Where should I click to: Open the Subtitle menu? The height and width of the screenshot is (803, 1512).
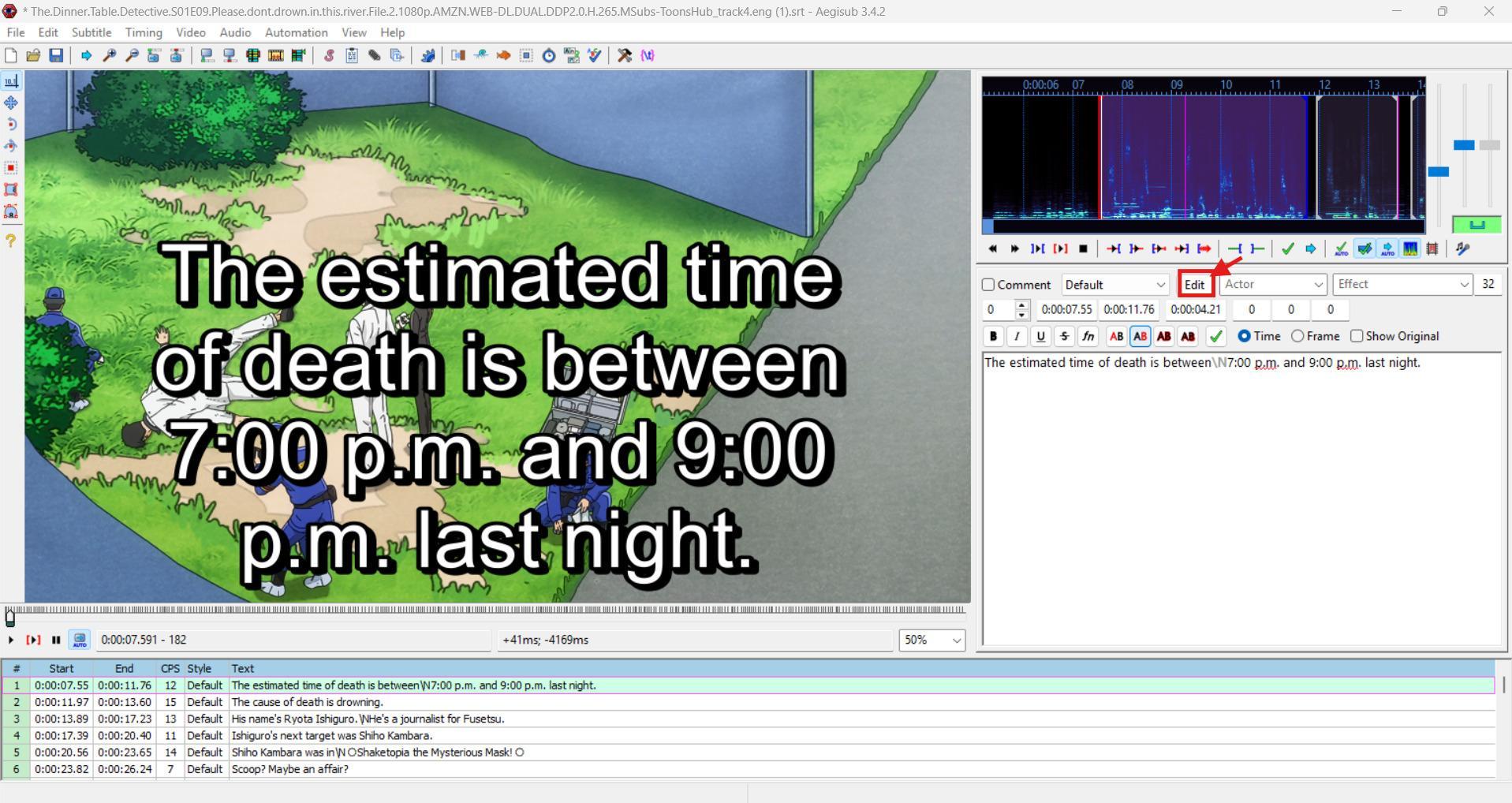click(91, 32)
